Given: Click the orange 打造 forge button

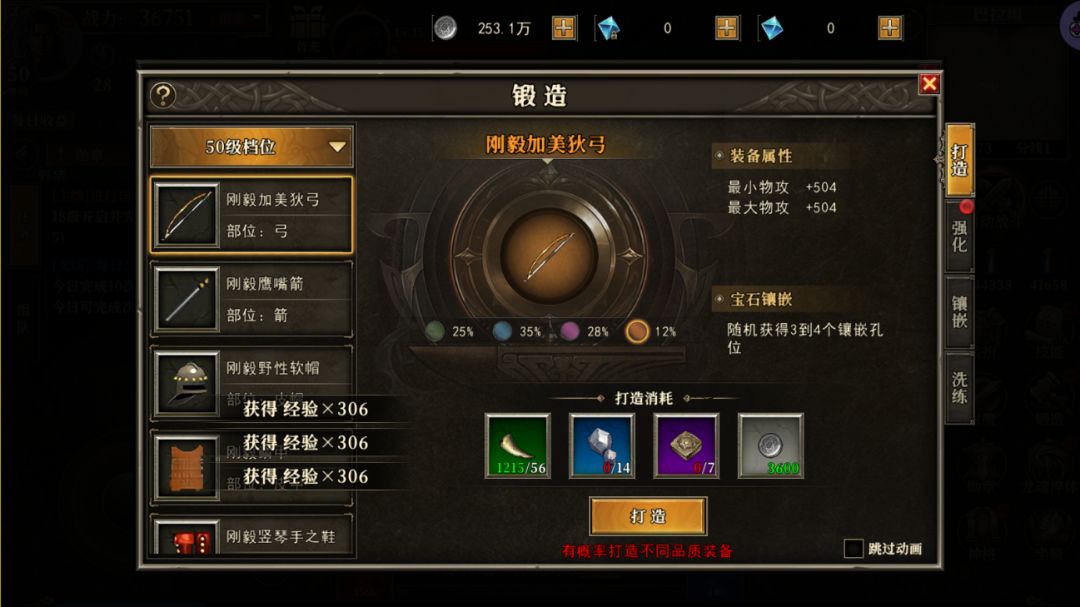Looking at the screenshot, I should [x=648, y=516].
